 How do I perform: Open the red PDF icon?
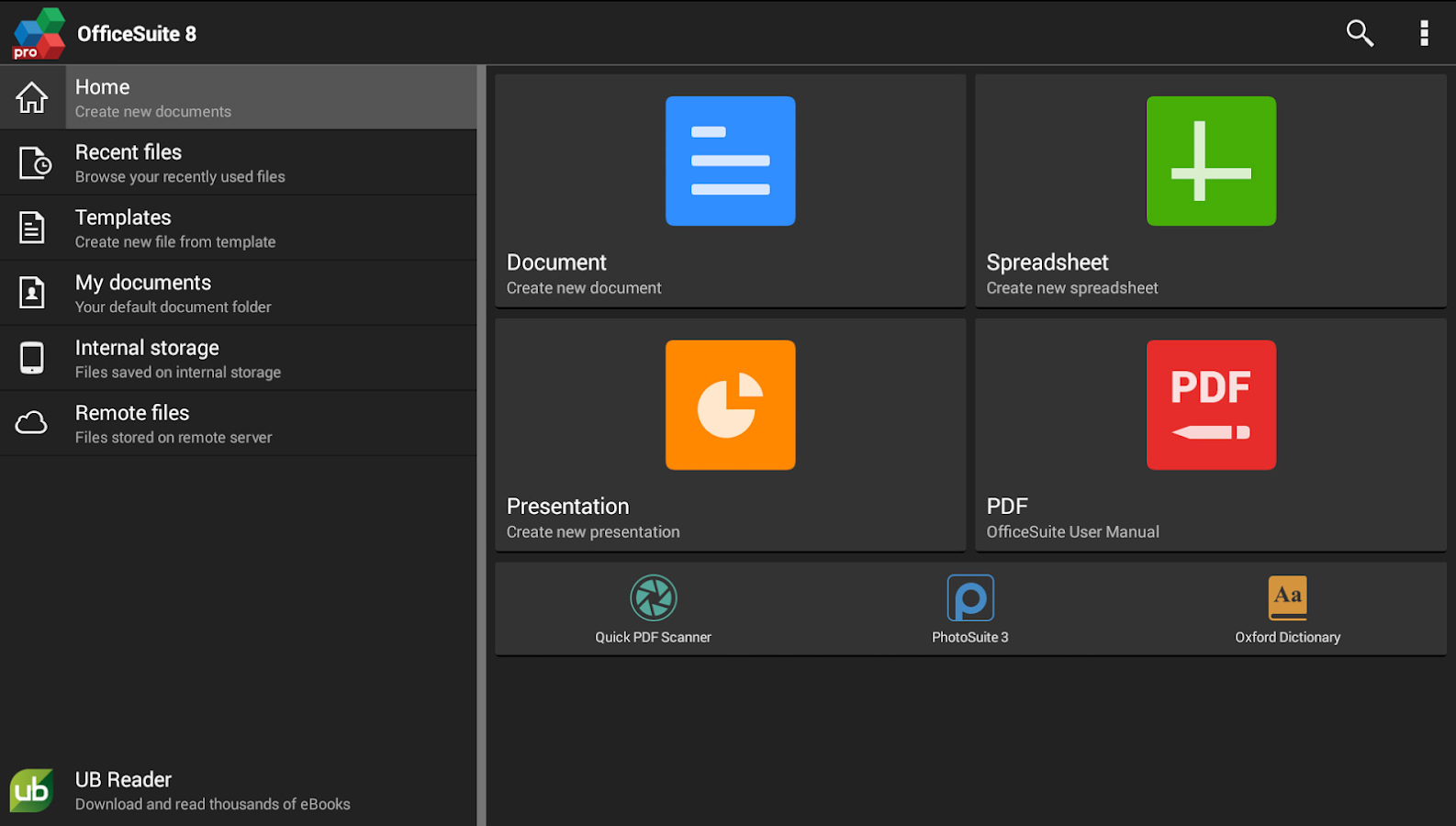[1211, 405]
